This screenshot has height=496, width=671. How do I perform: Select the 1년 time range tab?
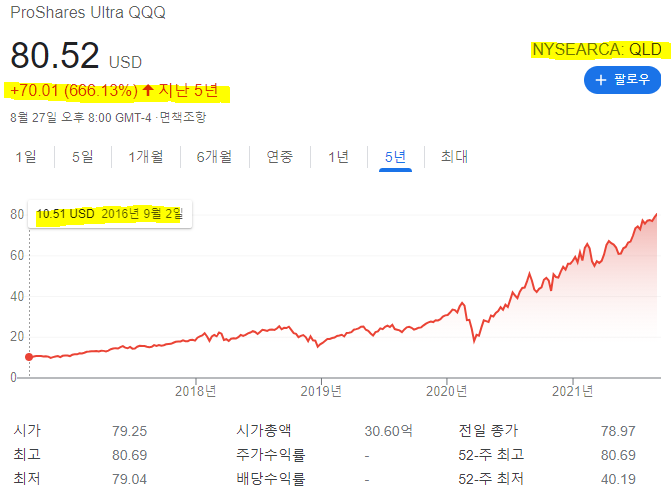click(338, 157)
